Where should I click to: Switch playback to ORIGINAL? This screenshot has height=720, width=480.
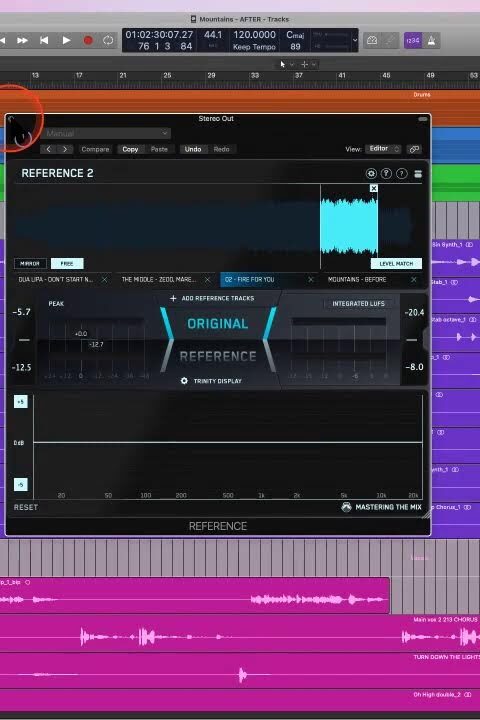[218, 323]
